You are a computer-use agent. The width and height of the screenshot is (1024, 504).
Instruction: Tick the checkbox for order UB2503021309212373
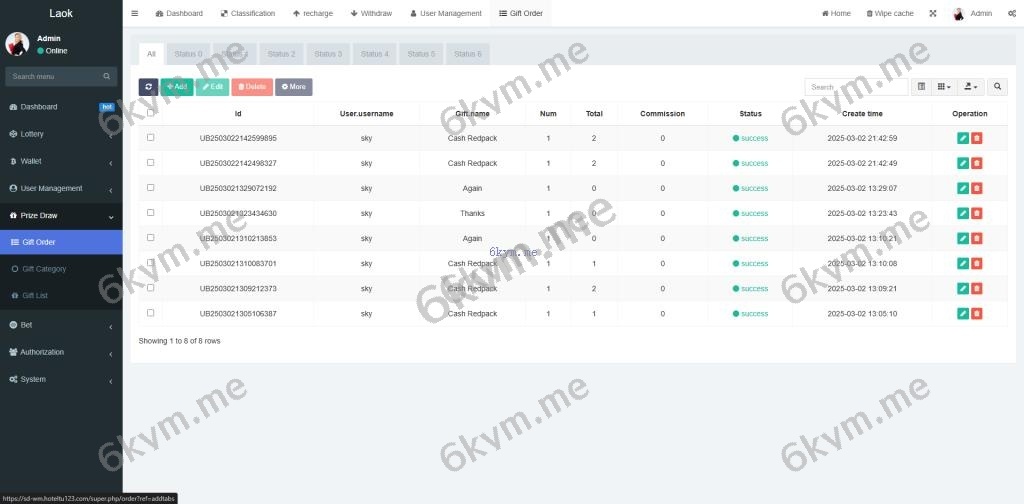coord(151,288)
